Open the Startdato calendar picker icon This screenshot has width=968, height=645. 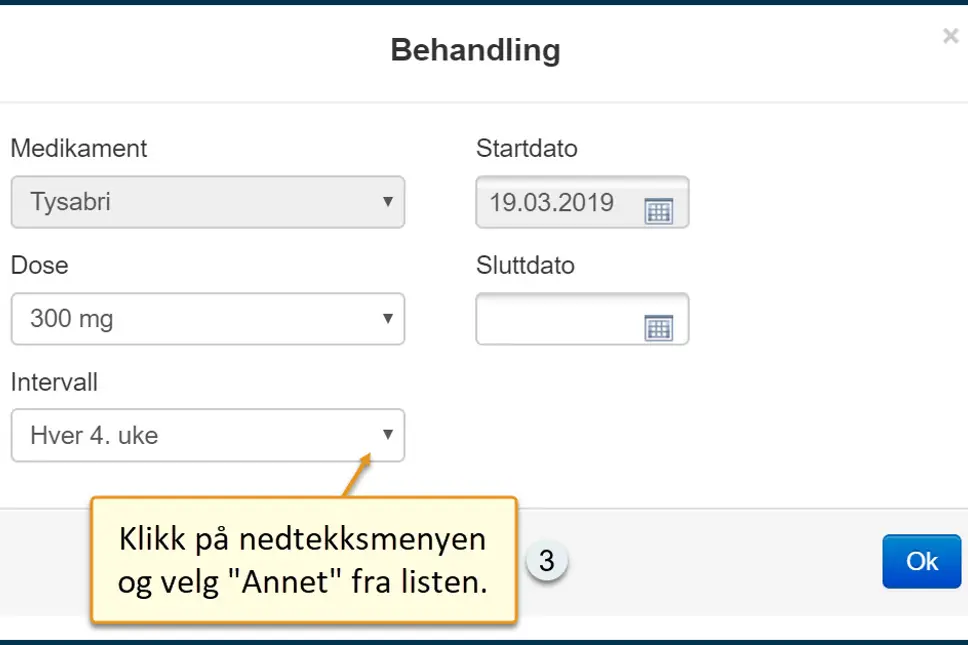pos(658,210)
